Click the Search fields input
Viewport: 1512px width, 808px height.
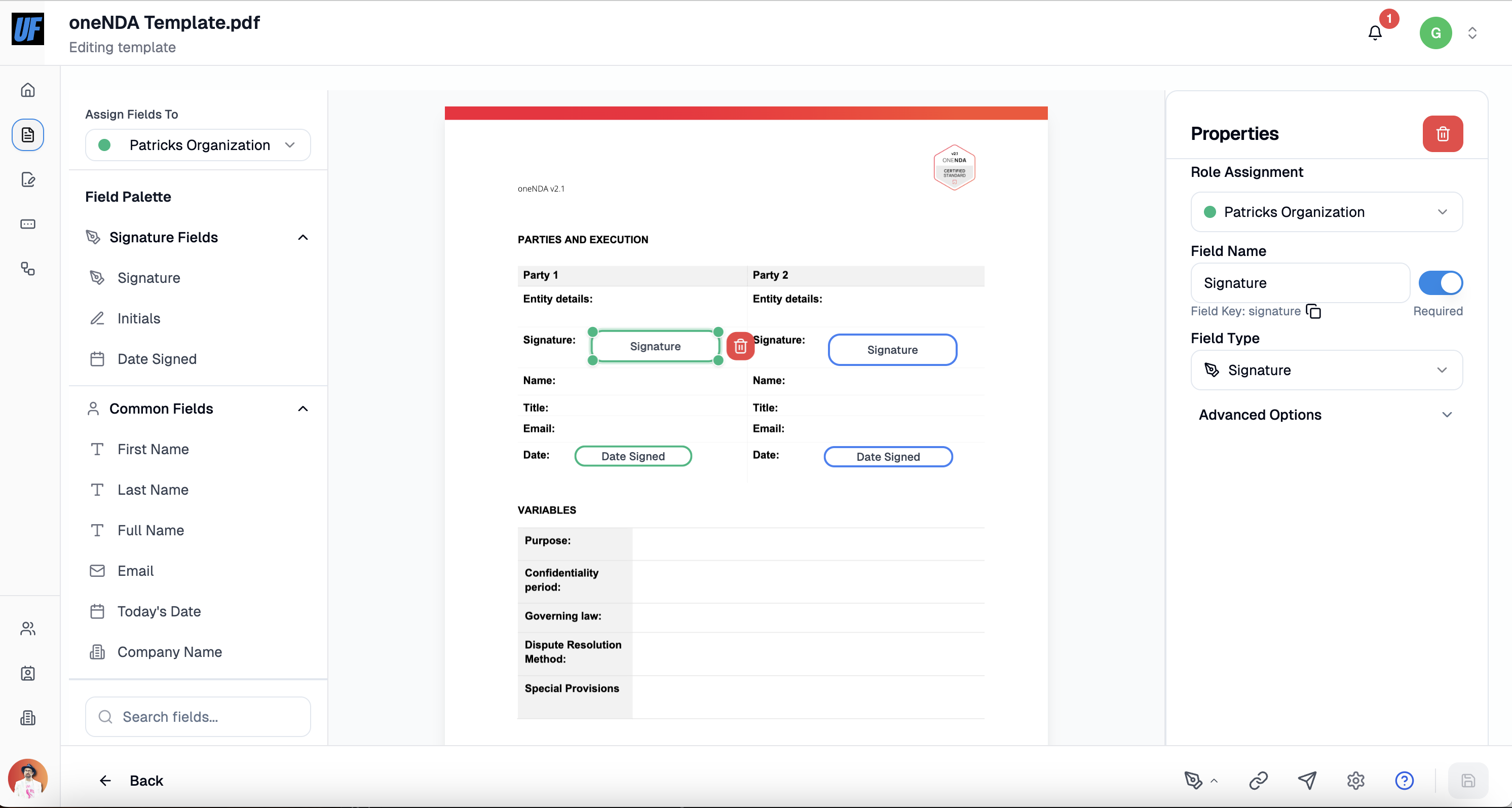pos(198,717)
